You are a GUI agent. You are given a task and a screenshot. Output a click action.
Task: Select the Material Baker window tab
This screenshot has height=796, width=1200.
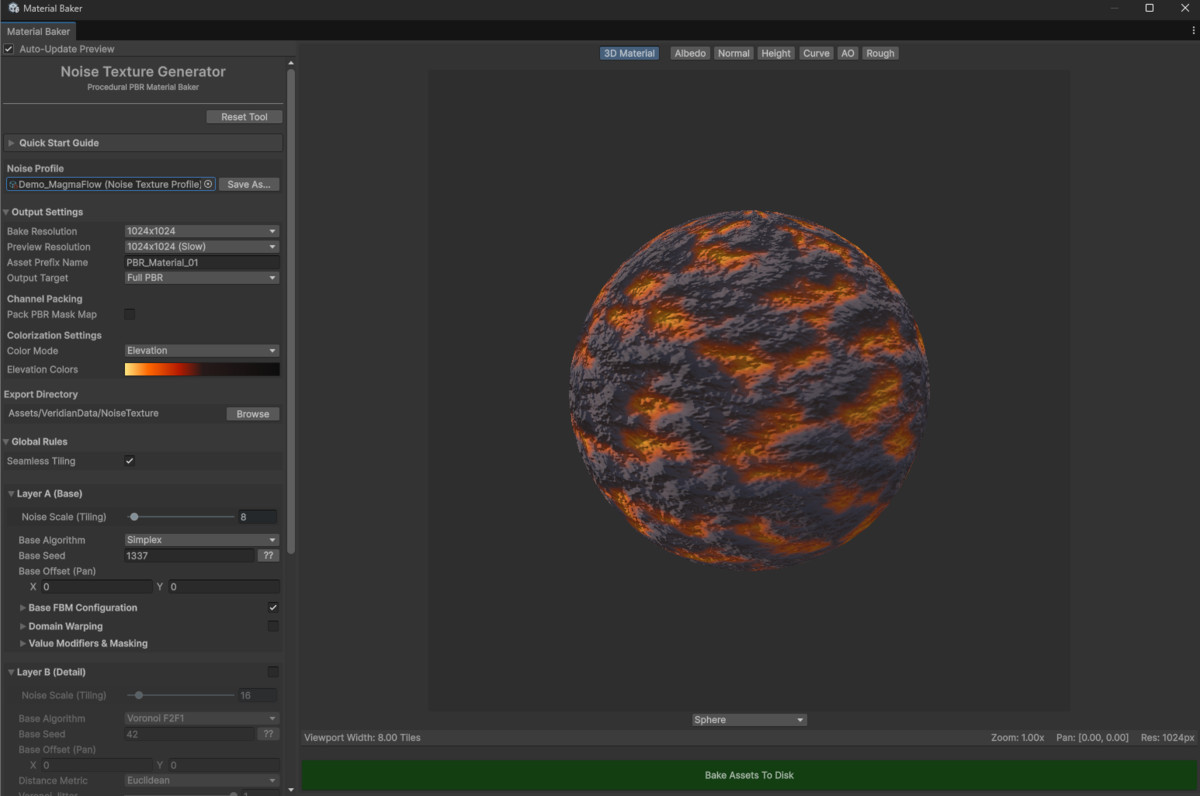click(x=38, y=31)
